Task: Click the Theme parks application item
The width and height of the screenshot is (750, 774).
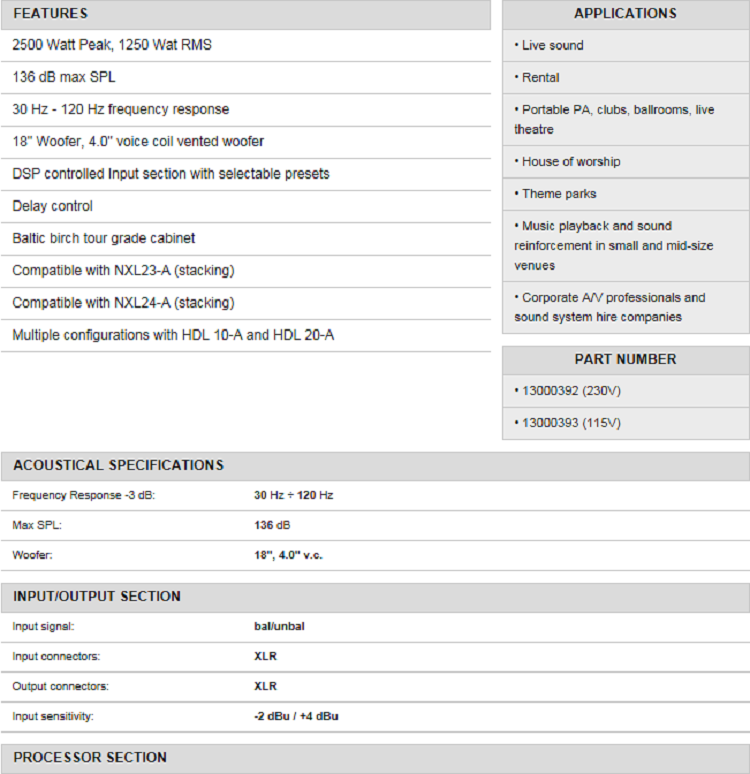Action: point(558,193)
